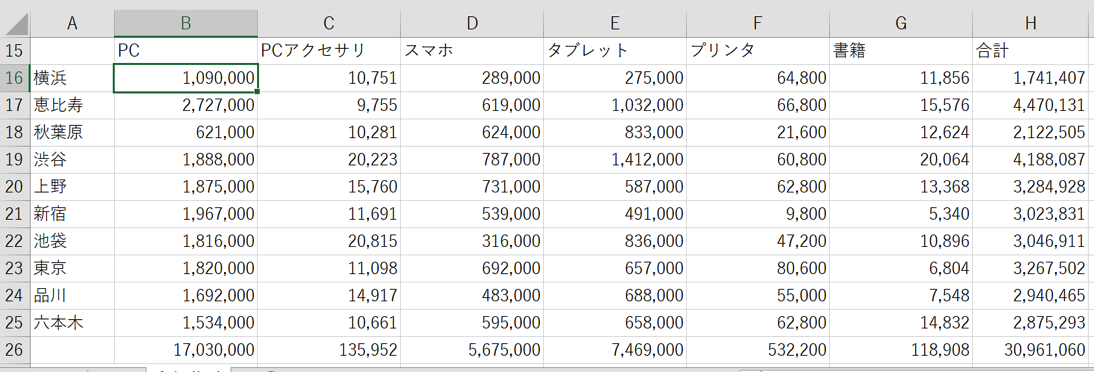Select the 渋谷 cell

(72, 159)
